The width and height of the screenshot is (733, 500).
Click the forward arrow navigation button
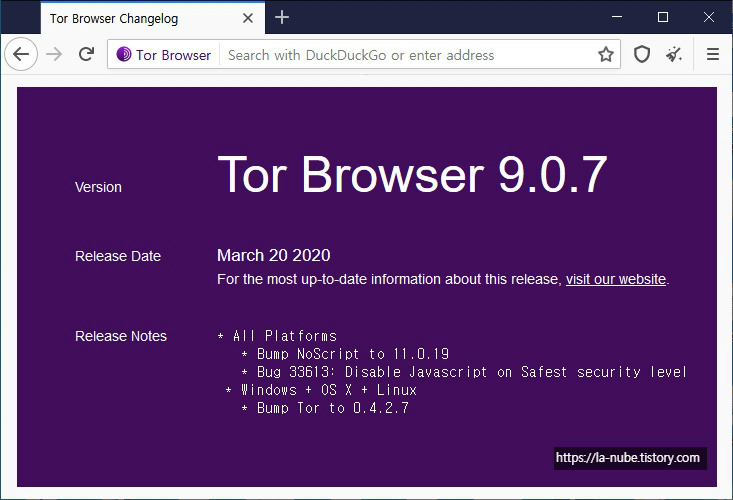coord(54,55)
